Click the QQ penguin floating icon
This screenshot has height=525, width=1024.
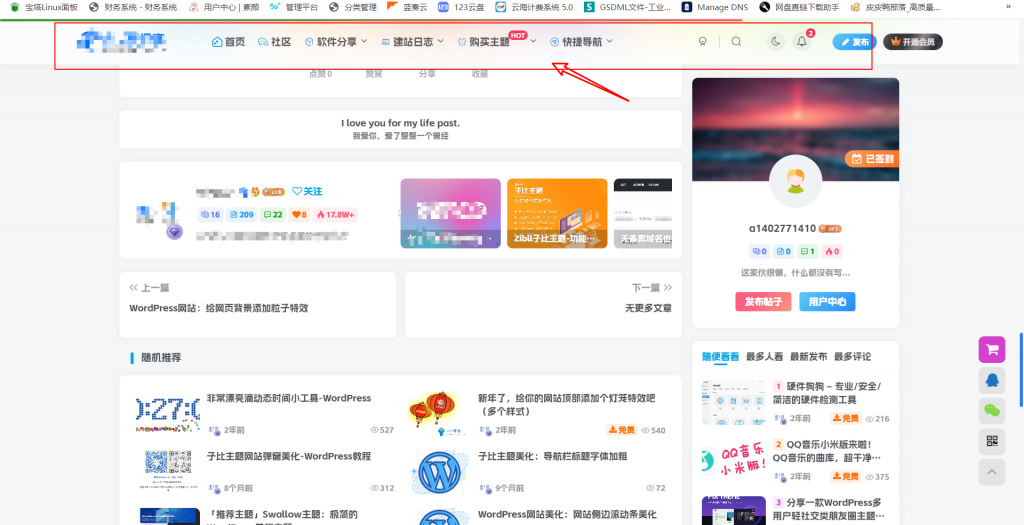[x=991, y=380]
